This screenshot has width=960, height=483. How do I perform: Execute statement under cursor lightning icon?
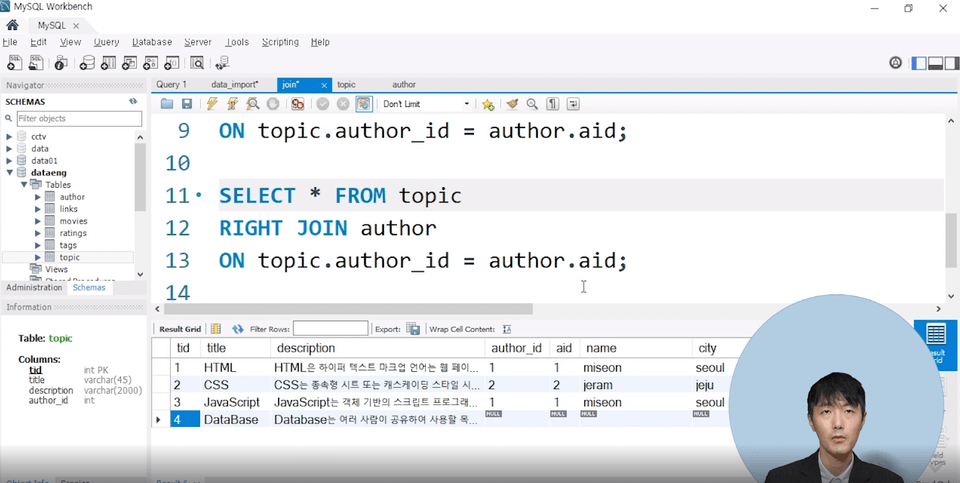233,104
